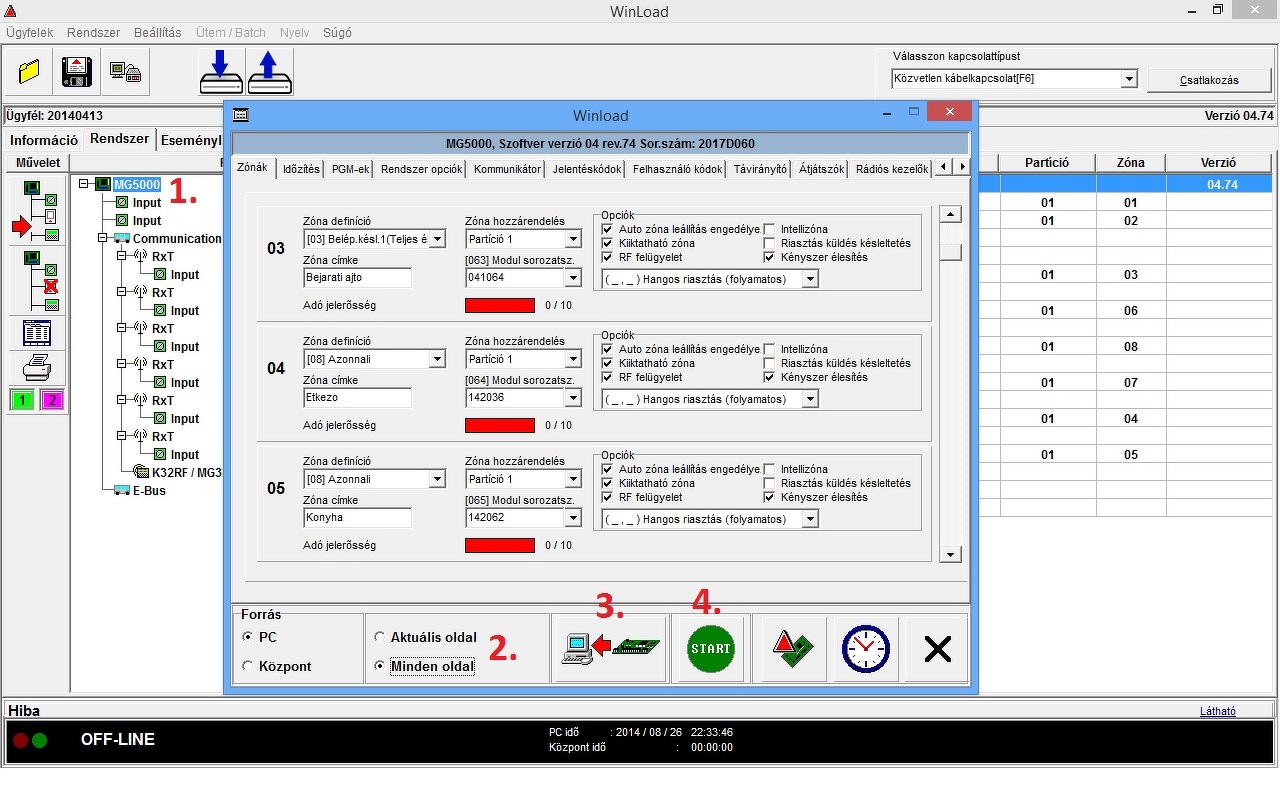
Task: Switch to the Kommunikátor tab
Action: pyautogui.click(x=508, y=169)
